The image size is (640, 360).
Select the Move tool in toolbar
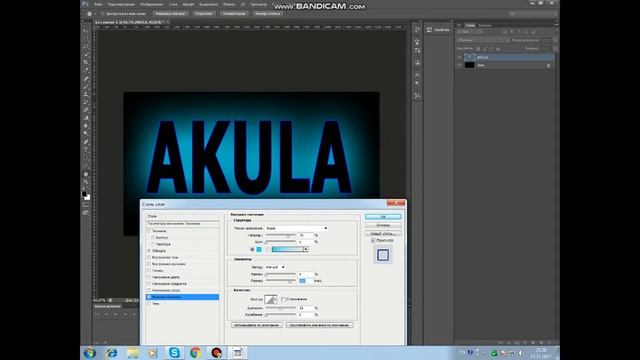pos(86,31)
